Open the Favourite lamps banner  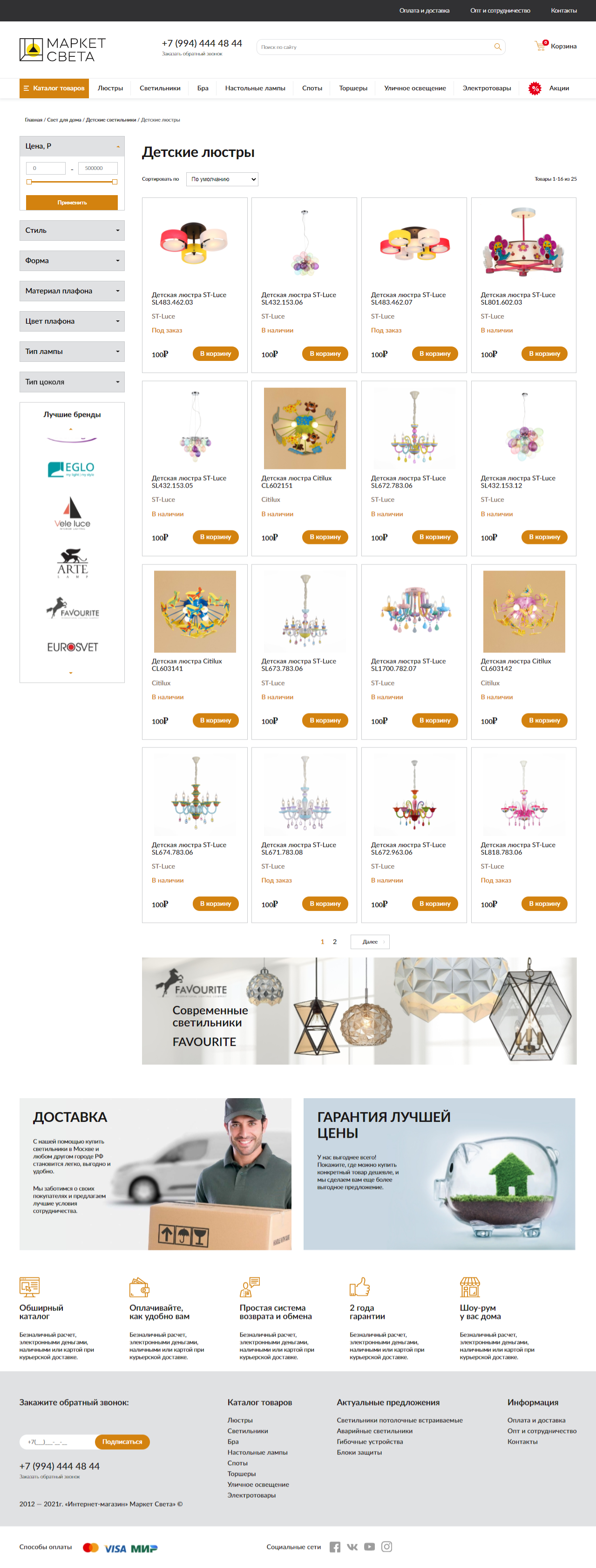point(359,1011)
